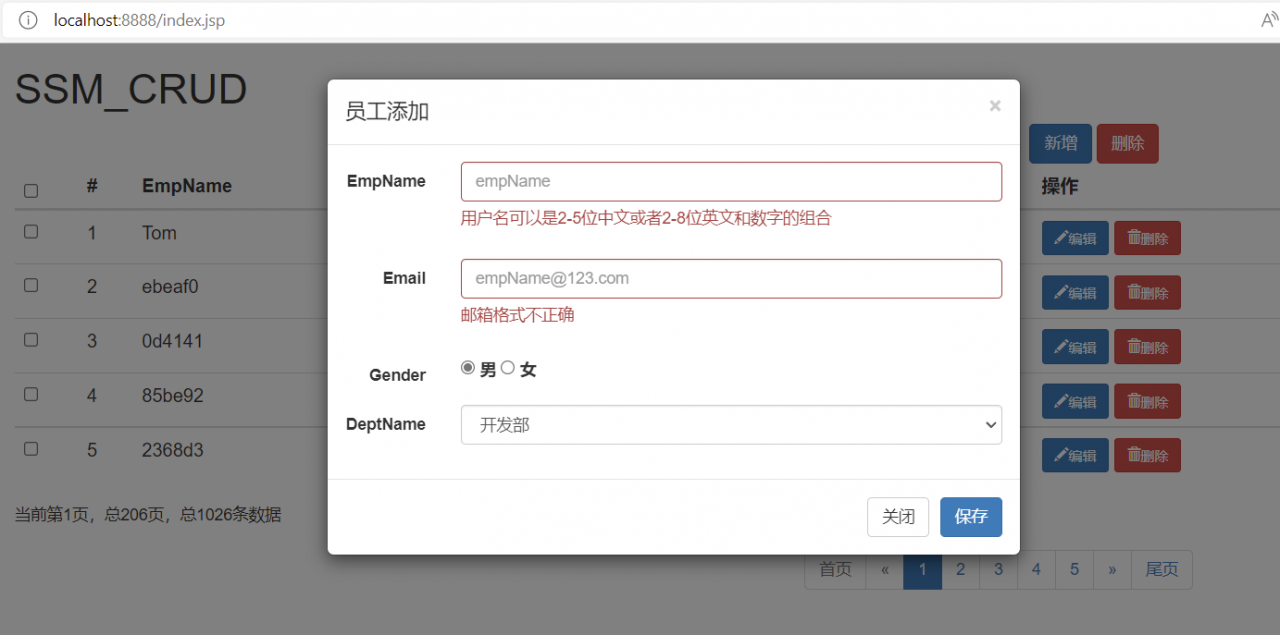Screen dimensions: 1280x635
Task: Click the 删除 trash button in row 5
Action: coord(1147,456)
